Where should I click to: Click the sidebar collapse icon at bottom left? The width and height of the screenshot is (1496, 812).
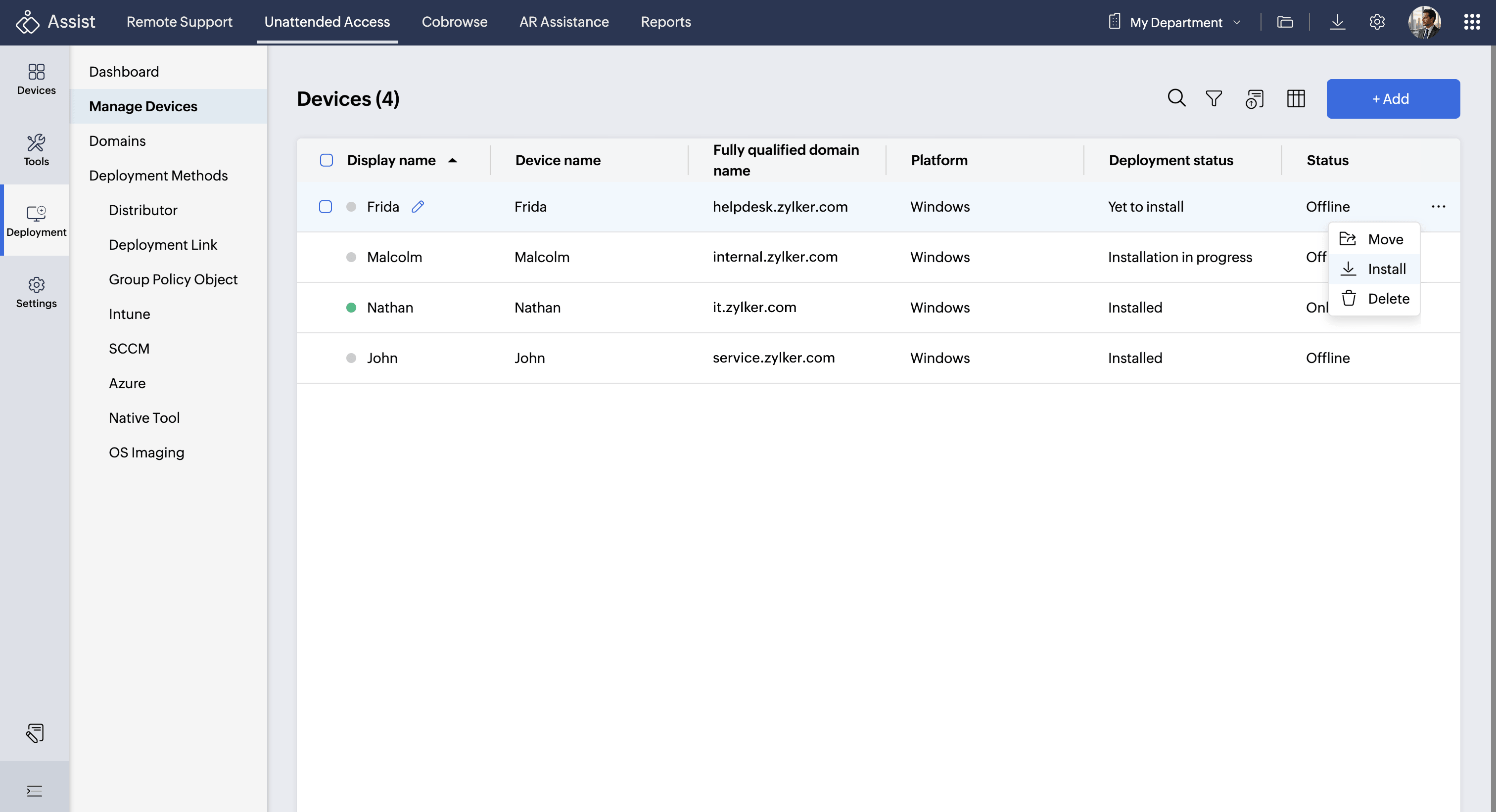[x=34, y=791]
